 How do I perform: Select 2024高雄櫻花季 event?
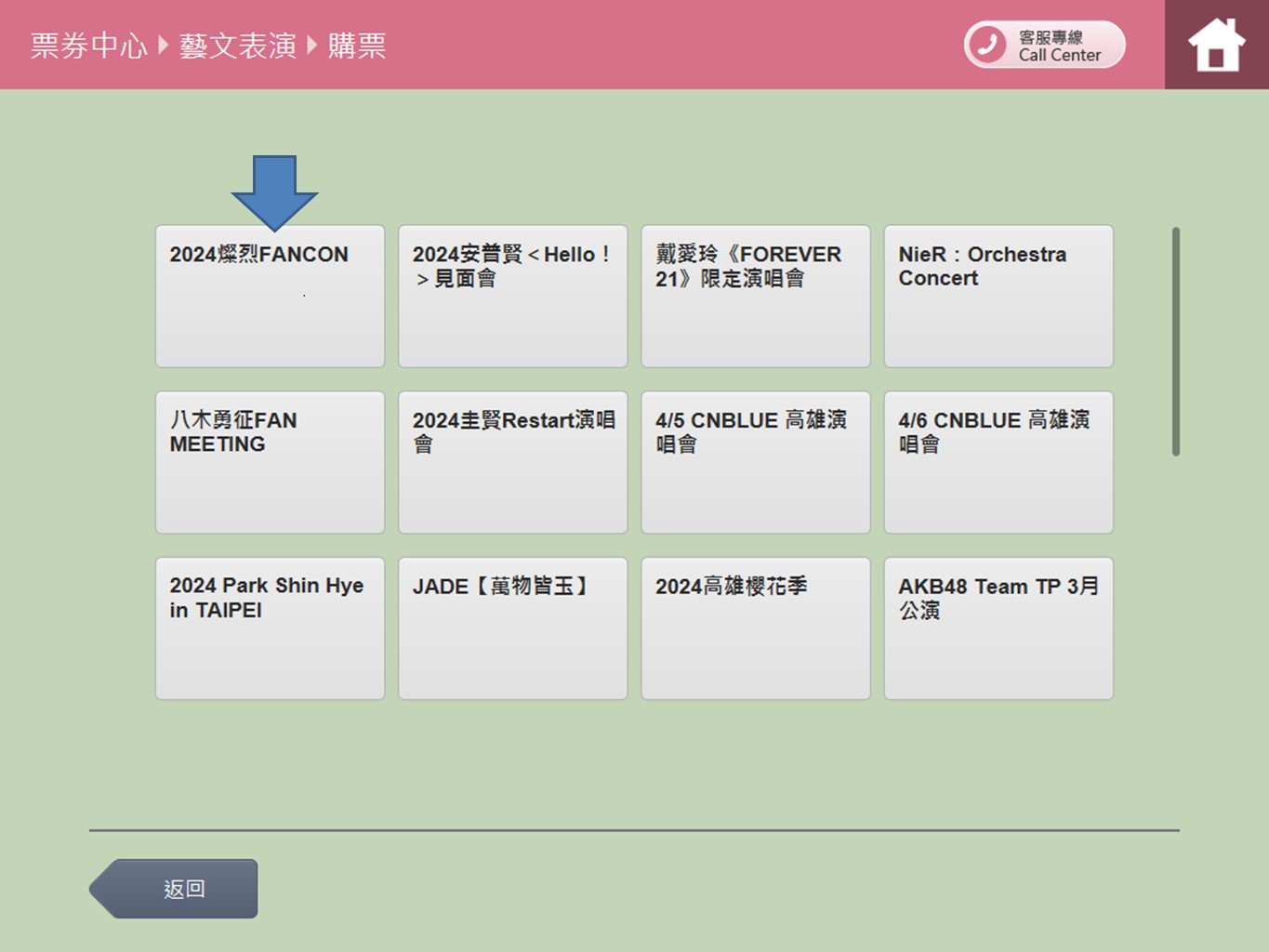755,628
